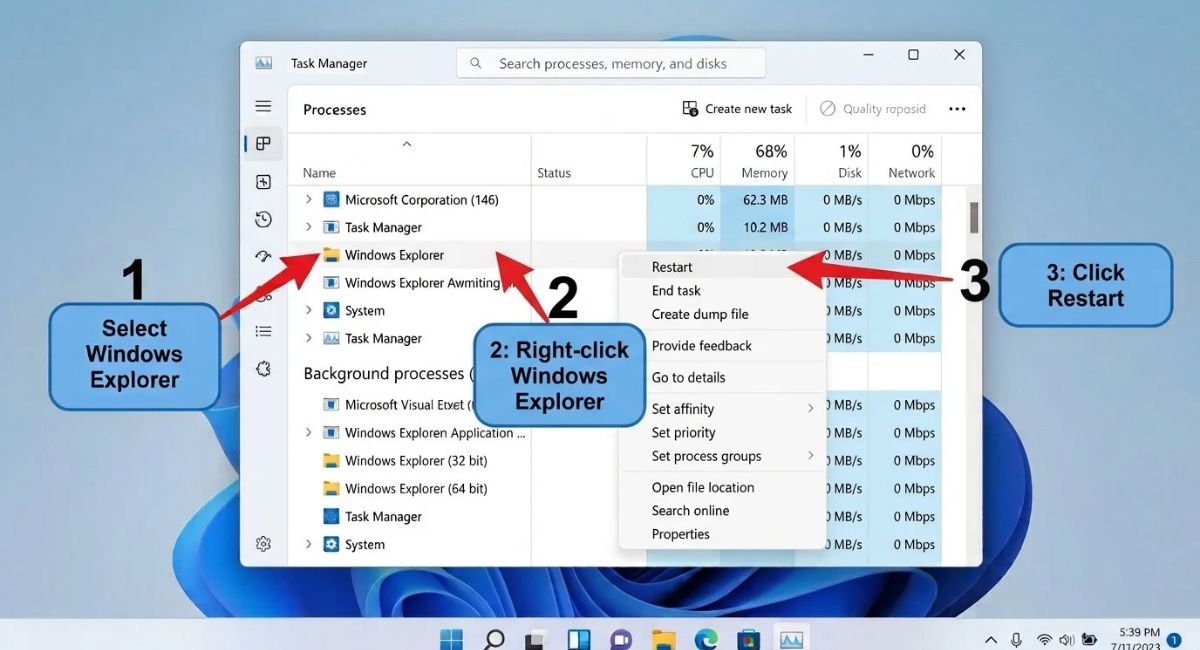Click the Wi-Fi icon in system tray
The height and width of the screenshot is (650, 1200).
(x=1044, y=639)
